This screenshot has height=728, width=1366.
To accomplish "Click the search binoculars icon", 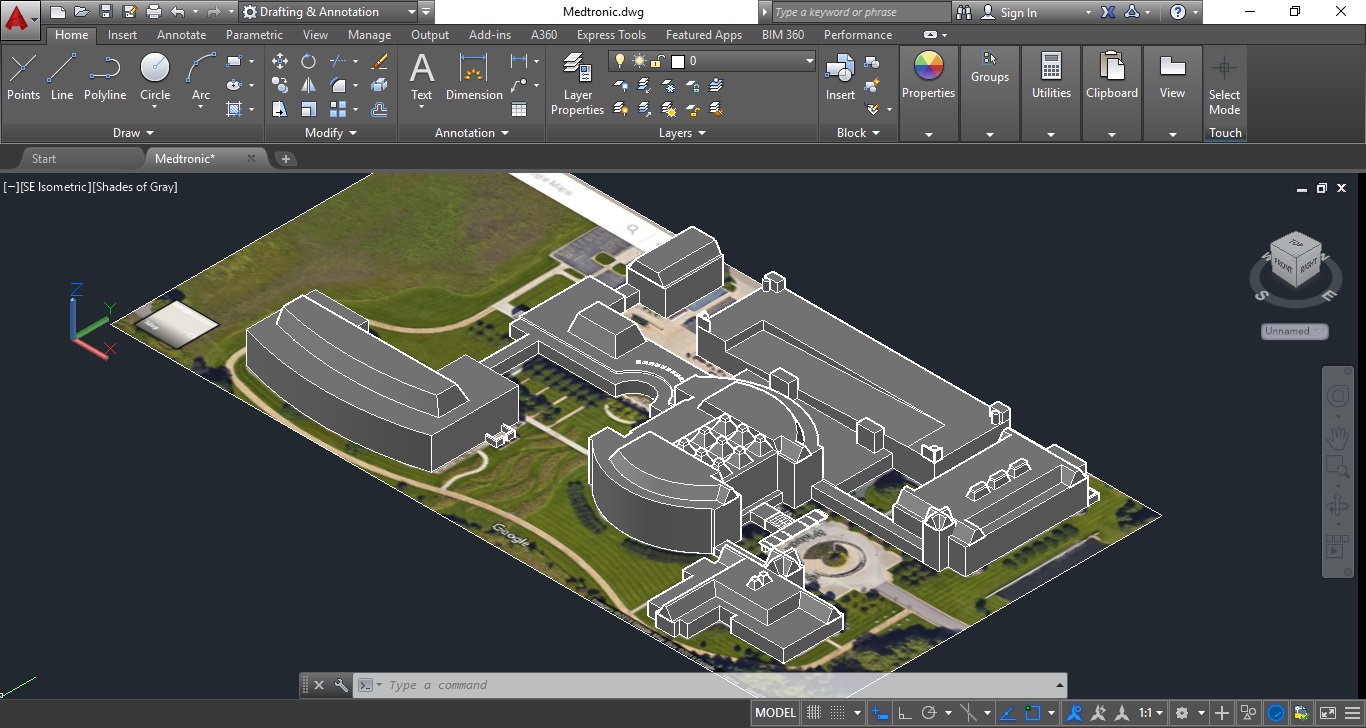I will pyautogui.click(x=964, y=12).
